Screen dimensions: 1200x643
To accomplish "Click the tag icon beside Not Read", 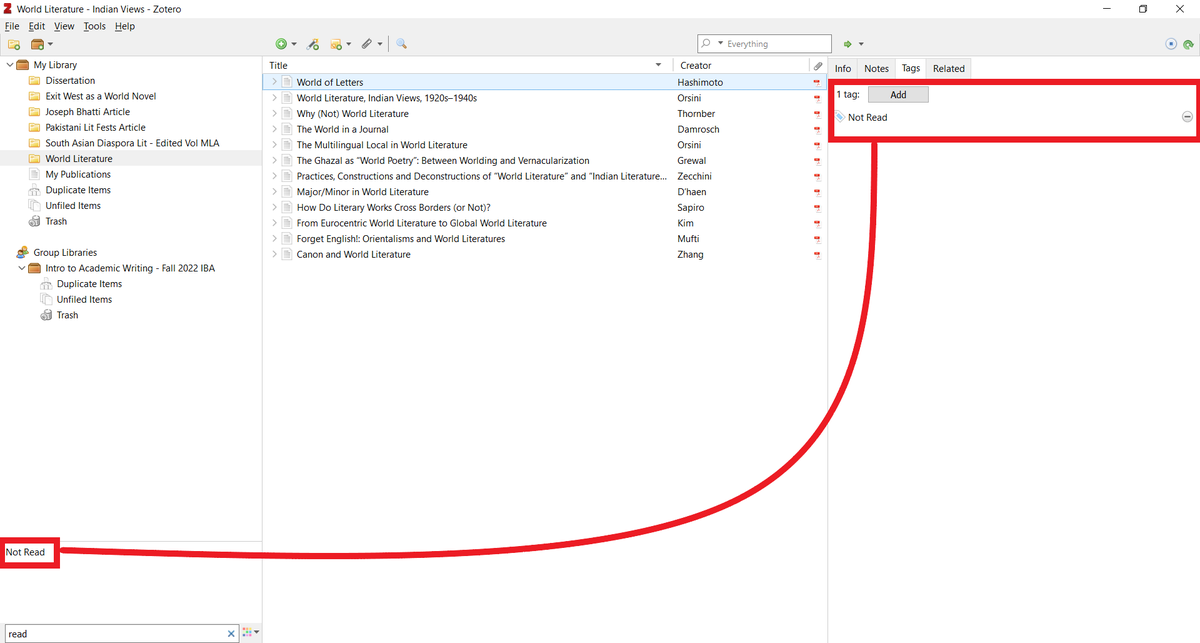I will (840, 117).
